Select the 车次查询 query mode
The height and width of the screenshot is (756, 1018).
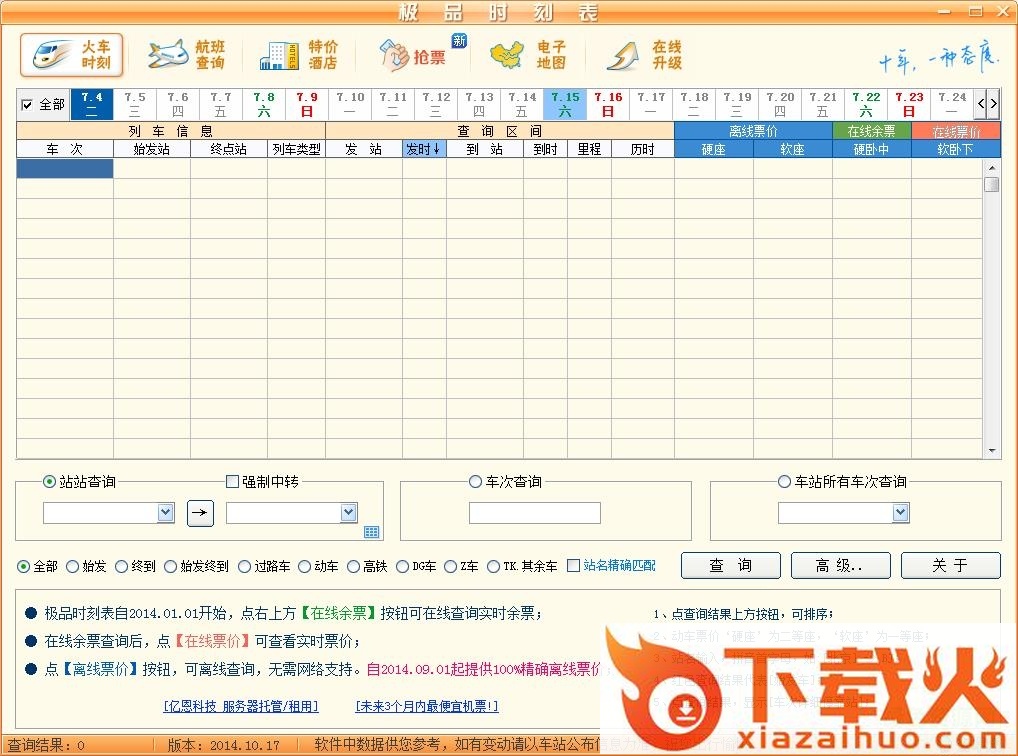coord(475,481)
